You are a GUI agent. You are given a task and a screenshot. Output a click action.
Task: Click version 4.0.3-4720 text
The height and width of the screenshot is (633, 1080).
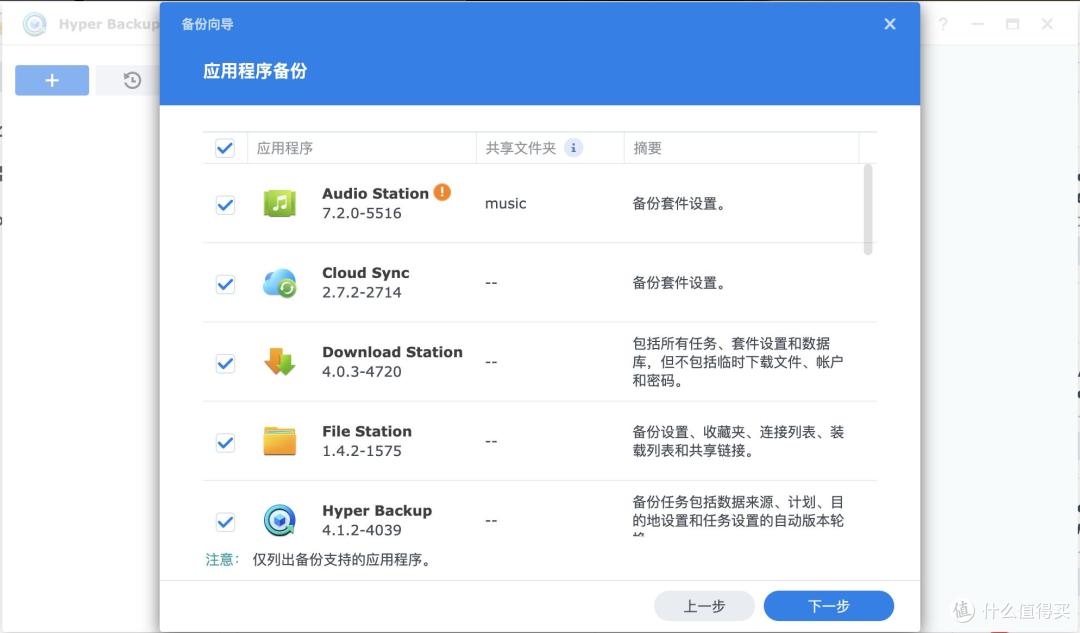(362, 372)
